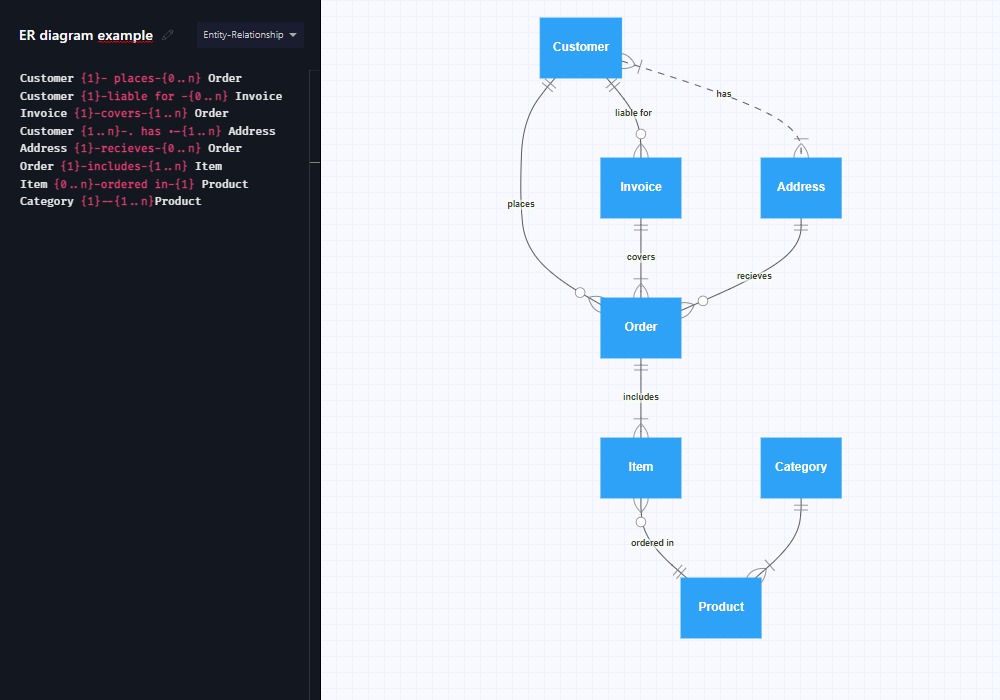The width and height of the screenshot is (1000, 700).
Task: Select the Order entity box
Action: pyautogui.click(x=640, y=328)
